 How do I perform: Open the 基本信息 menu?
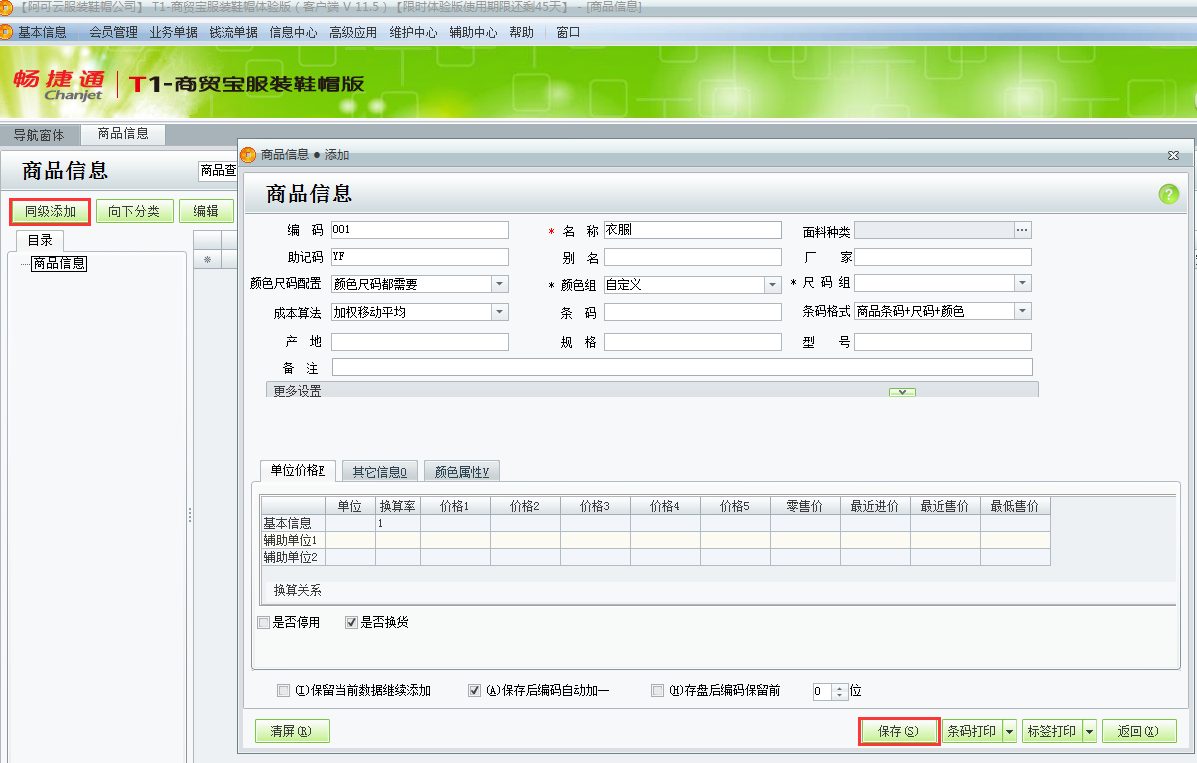(42, 32)
